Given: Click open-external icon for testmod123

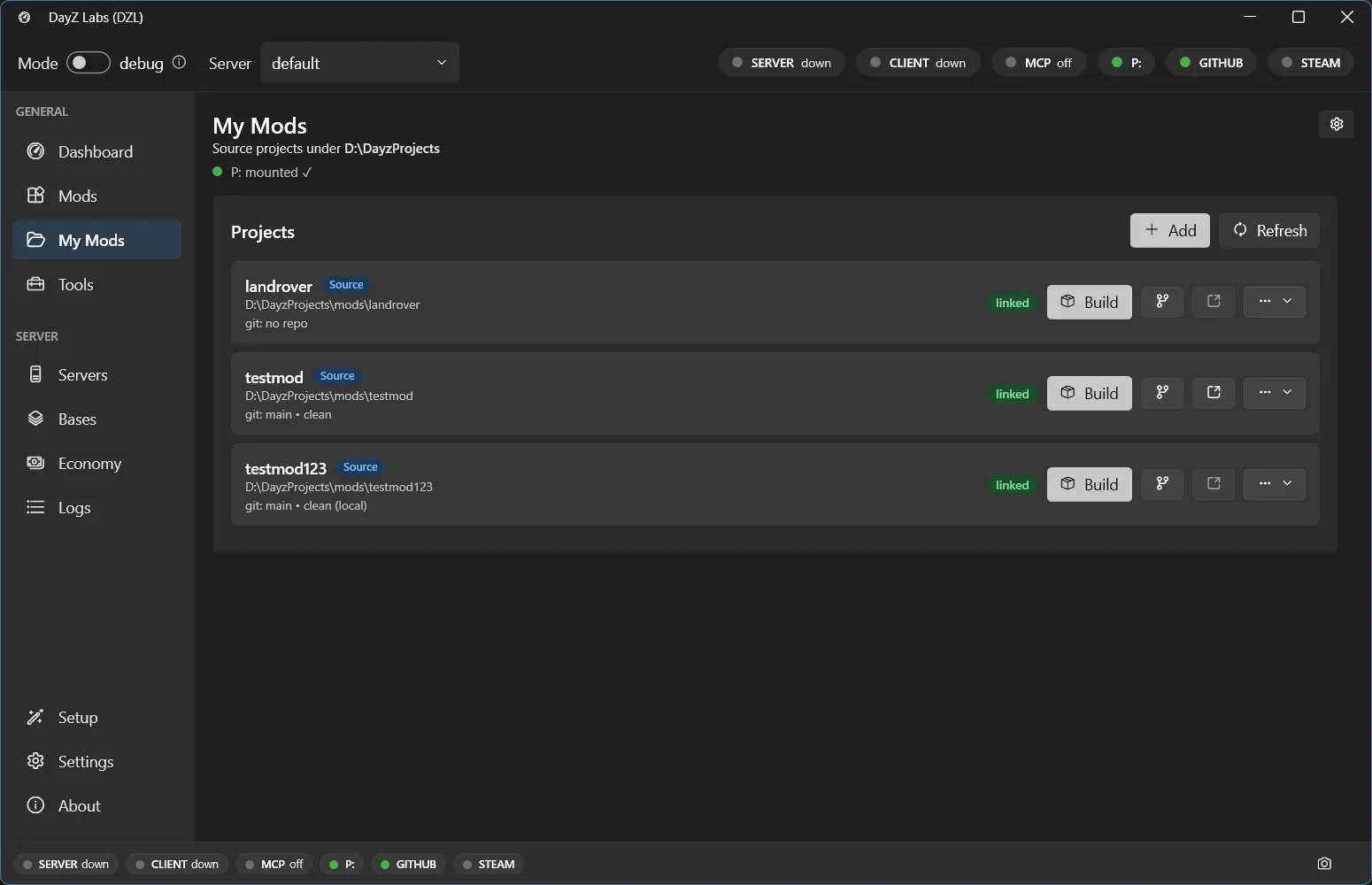Looking at the screenshot, I should pyautogui.click(x=1214, y=484).
